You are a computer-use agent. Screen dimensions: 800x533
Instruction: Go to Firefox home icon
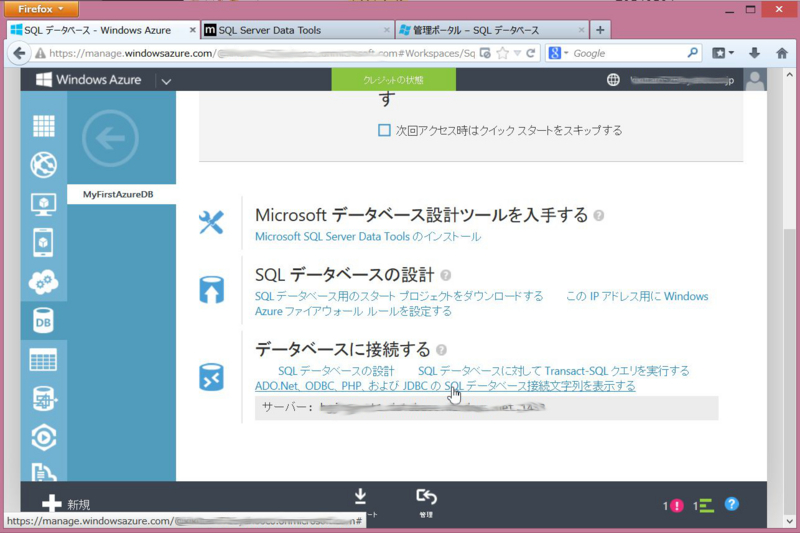(782, 53)
